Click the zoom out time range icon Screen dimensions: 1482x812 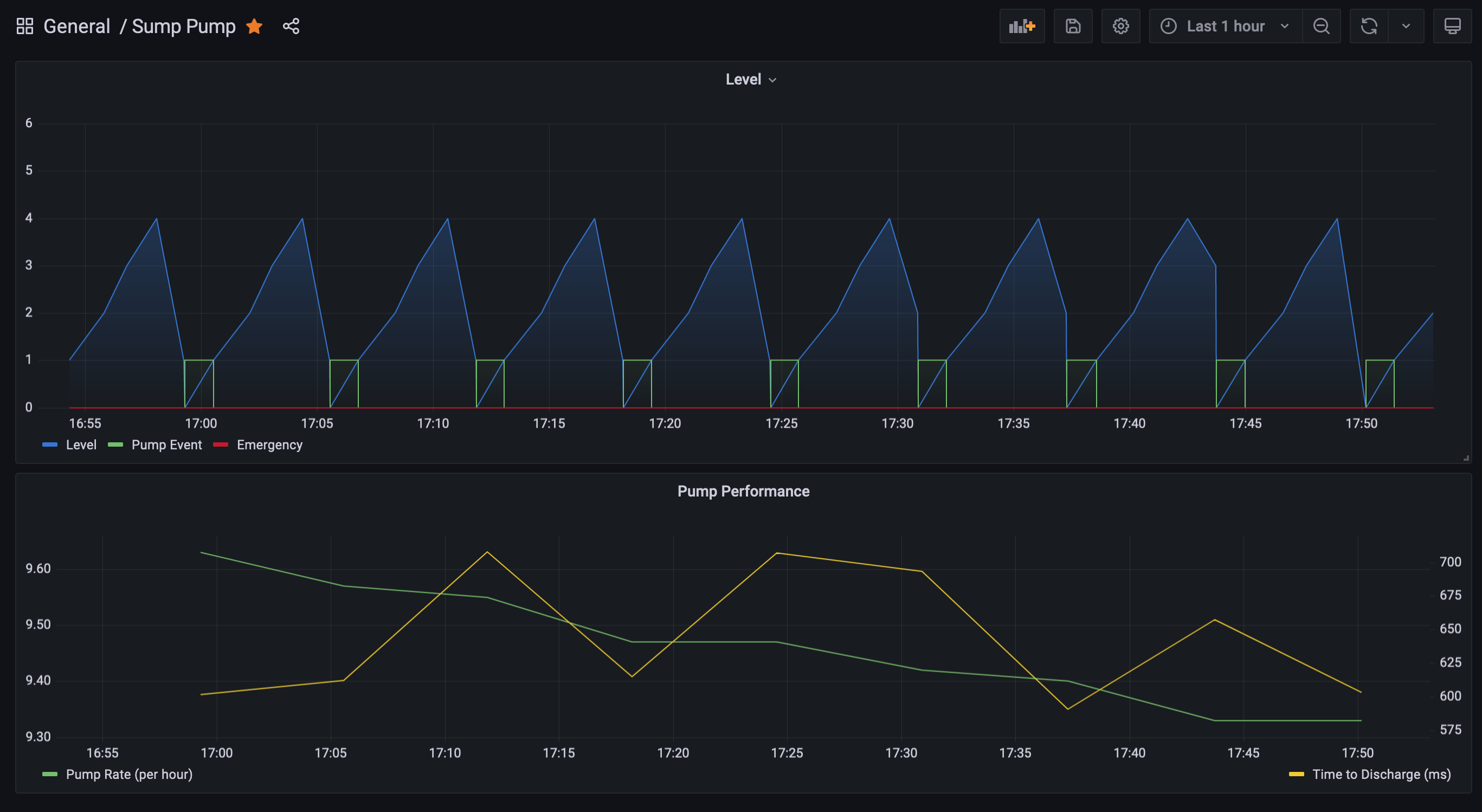[x=1321, y=26]
